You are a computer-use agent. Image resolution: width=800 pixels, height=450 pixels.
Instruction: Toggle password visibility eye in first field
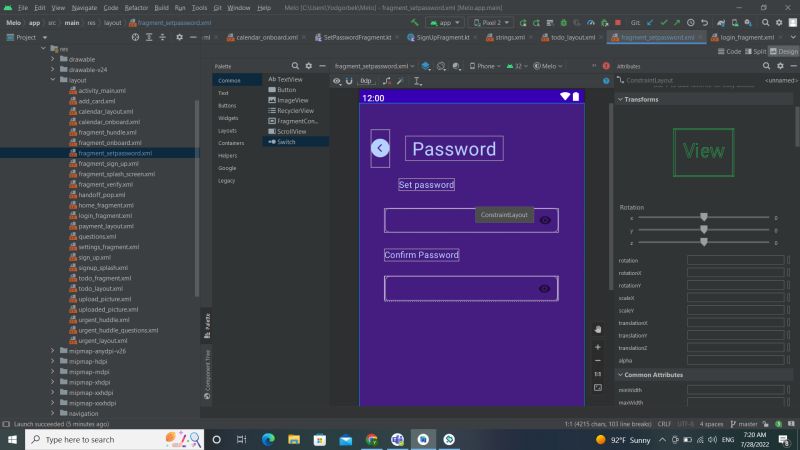point(545,220)
